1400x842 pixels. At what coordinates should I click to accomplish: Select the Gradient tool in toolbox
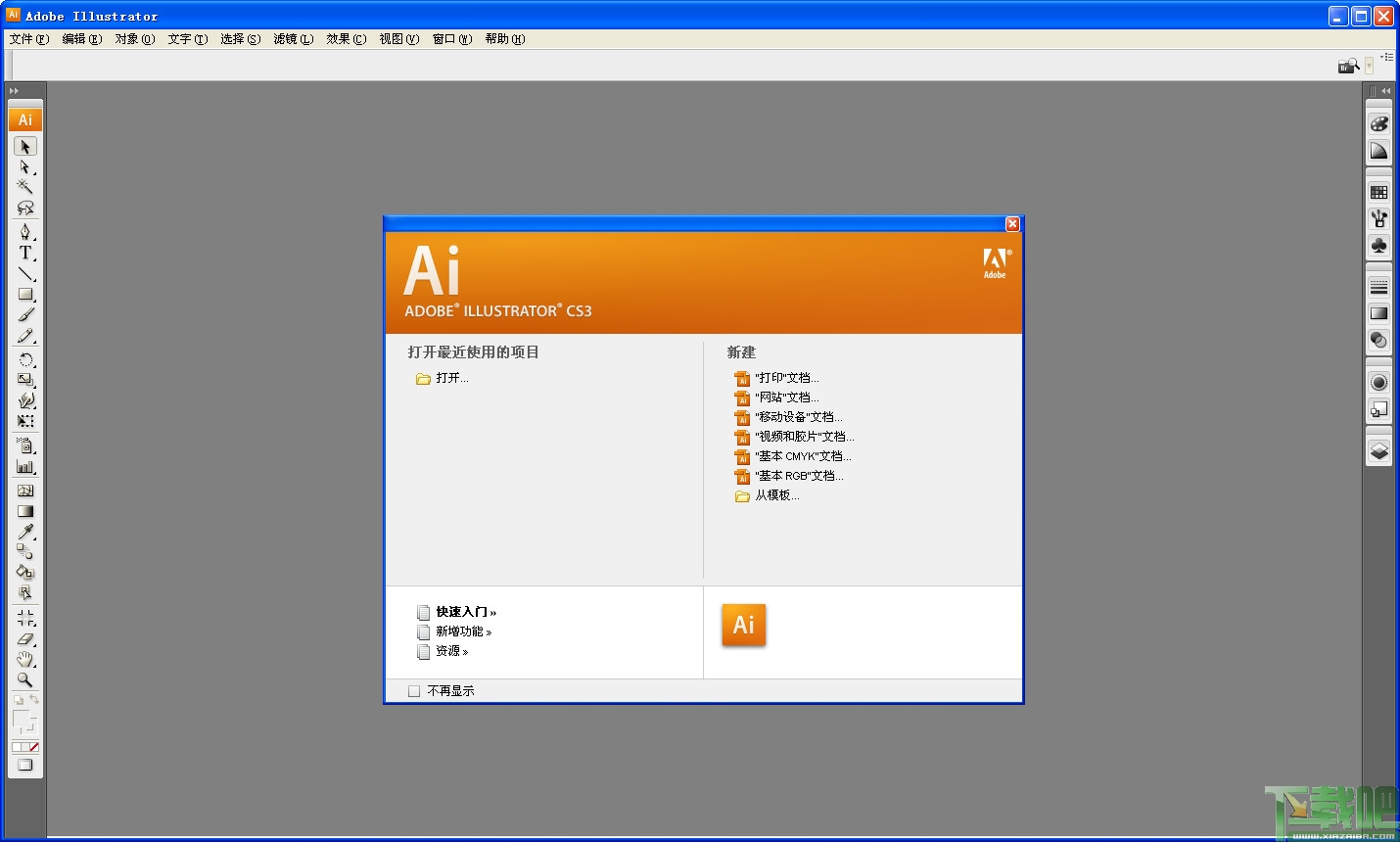pos(25,511)
